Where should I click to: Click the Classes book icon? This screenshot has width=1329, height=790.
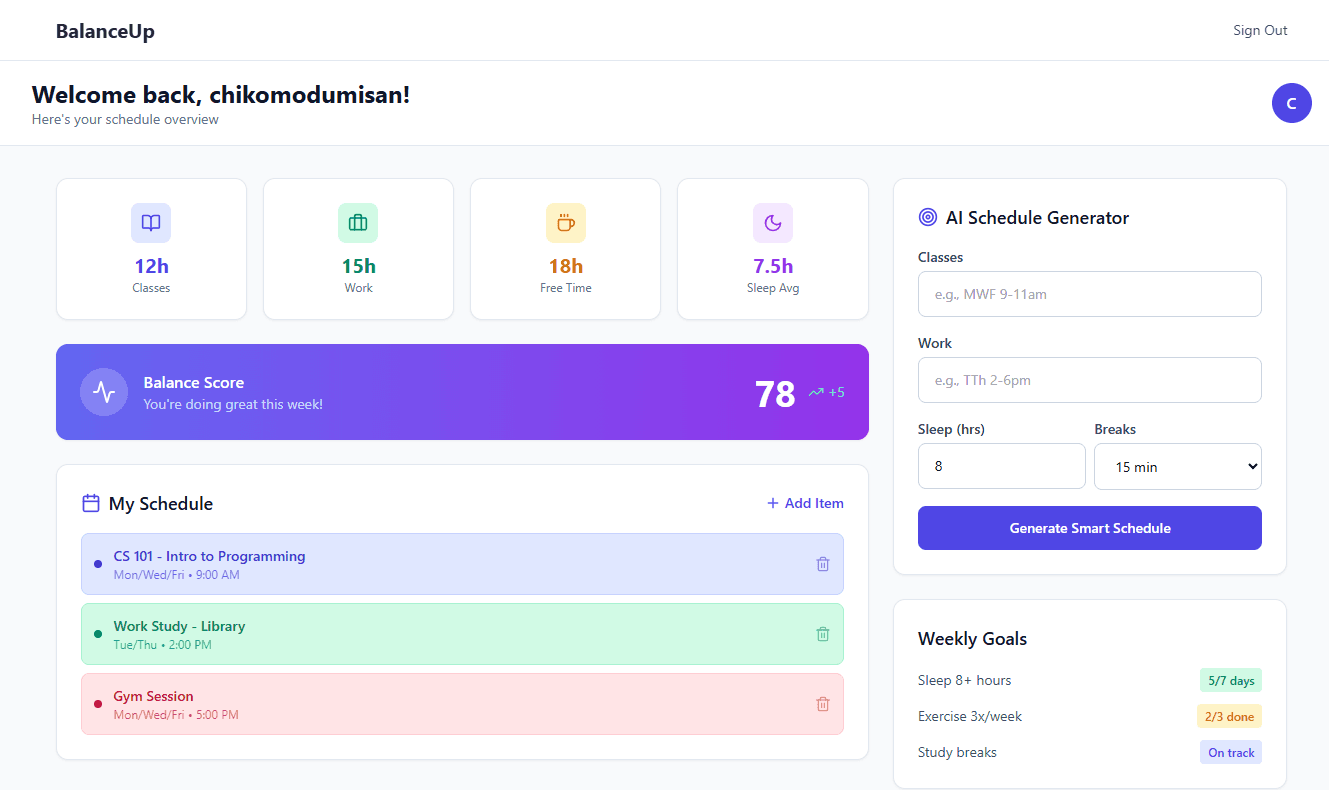(x=151, y=223)
